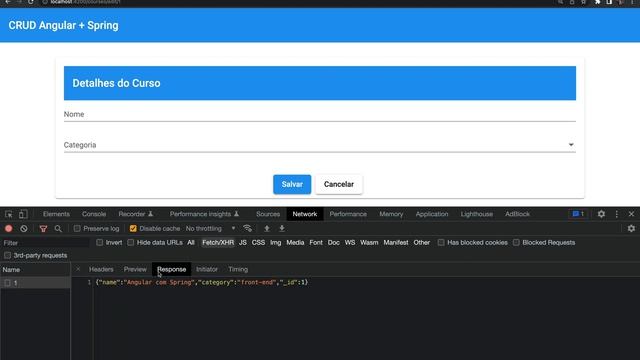Image resolution: width=640 pixels, height=360 pixels.
Task: Open the Lighthouse tab
Action: pyautogui.click(x=477, y=214)
